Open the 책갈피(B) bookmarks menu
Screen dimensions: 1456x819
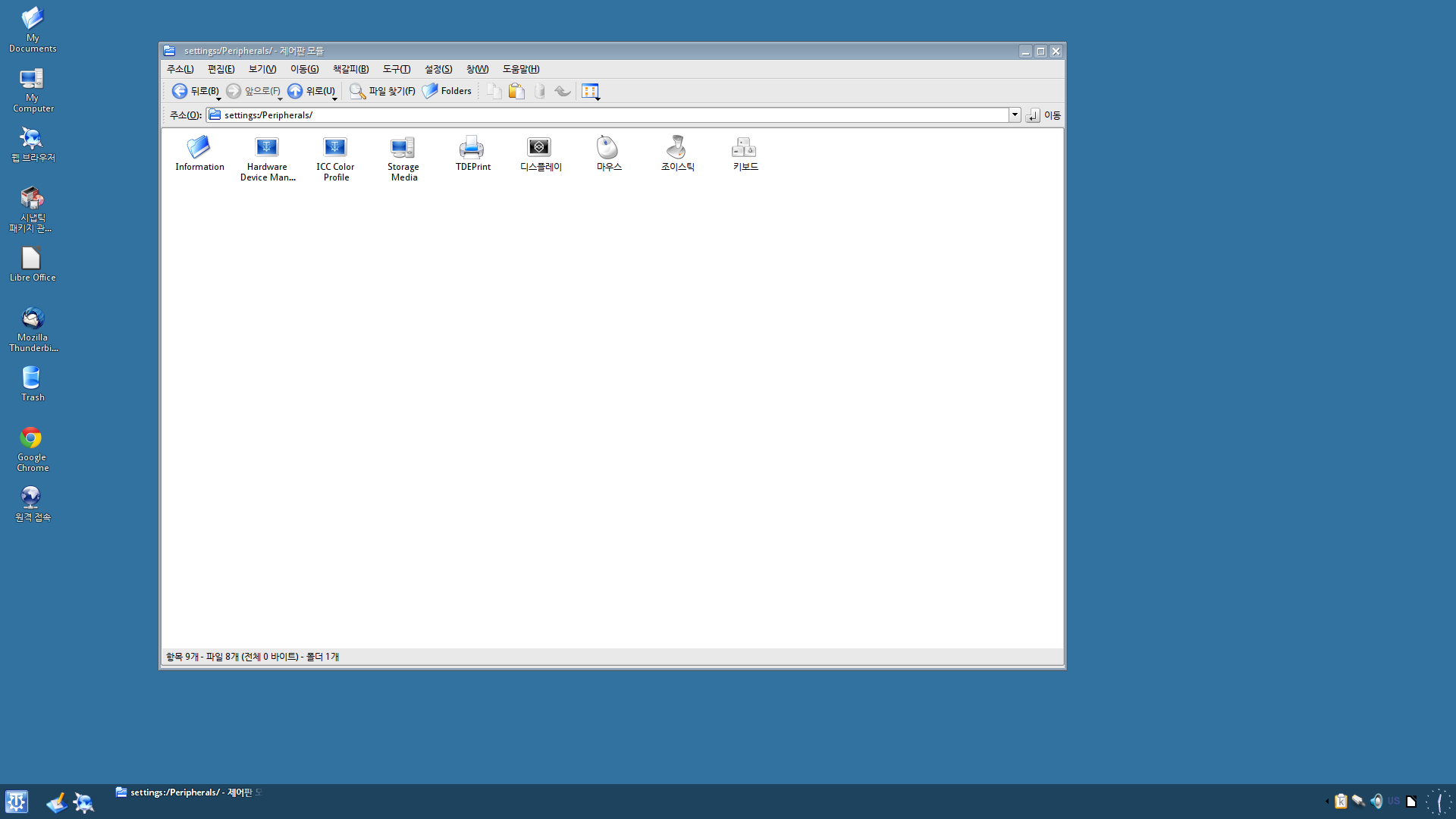(x=350, y=69)
